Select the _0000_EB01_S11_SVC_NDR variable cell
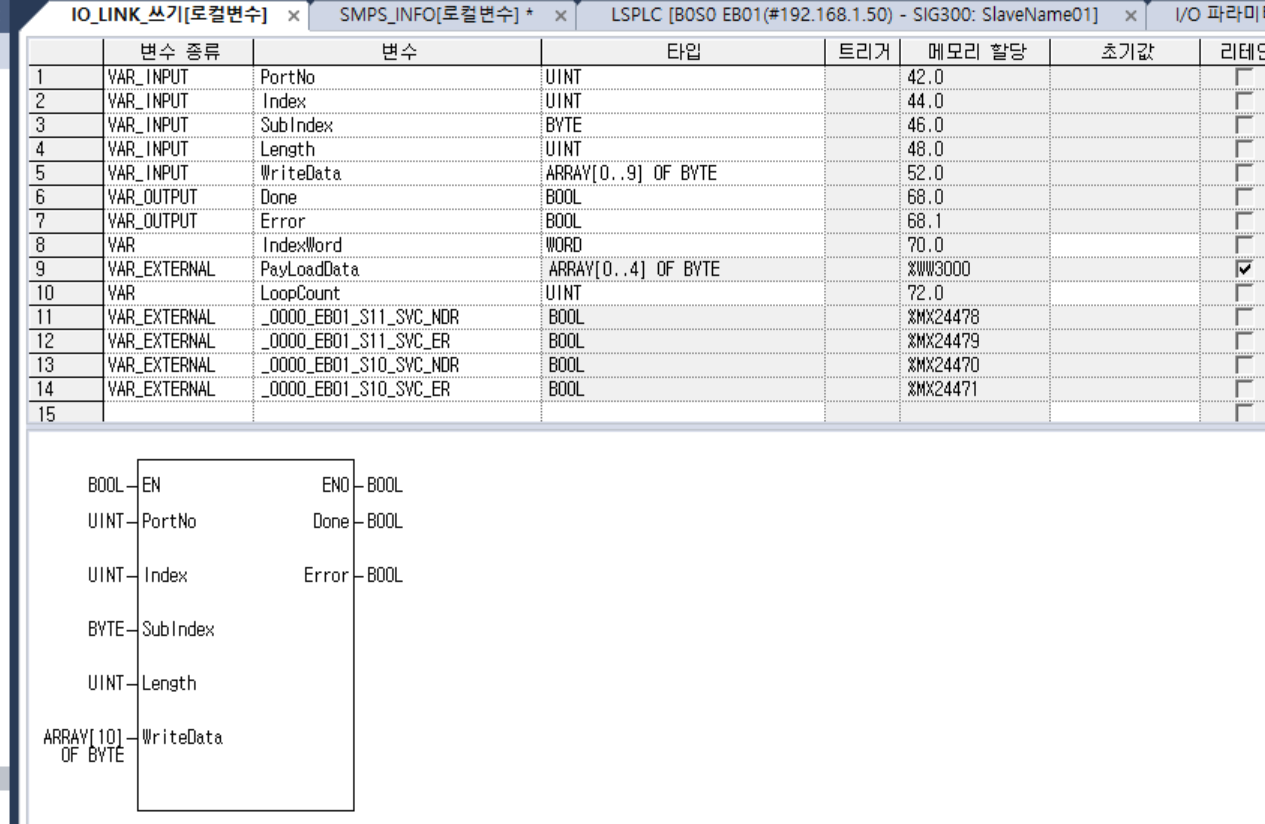Viewport: 1265px width, 824px height. [x=397, y=316]
